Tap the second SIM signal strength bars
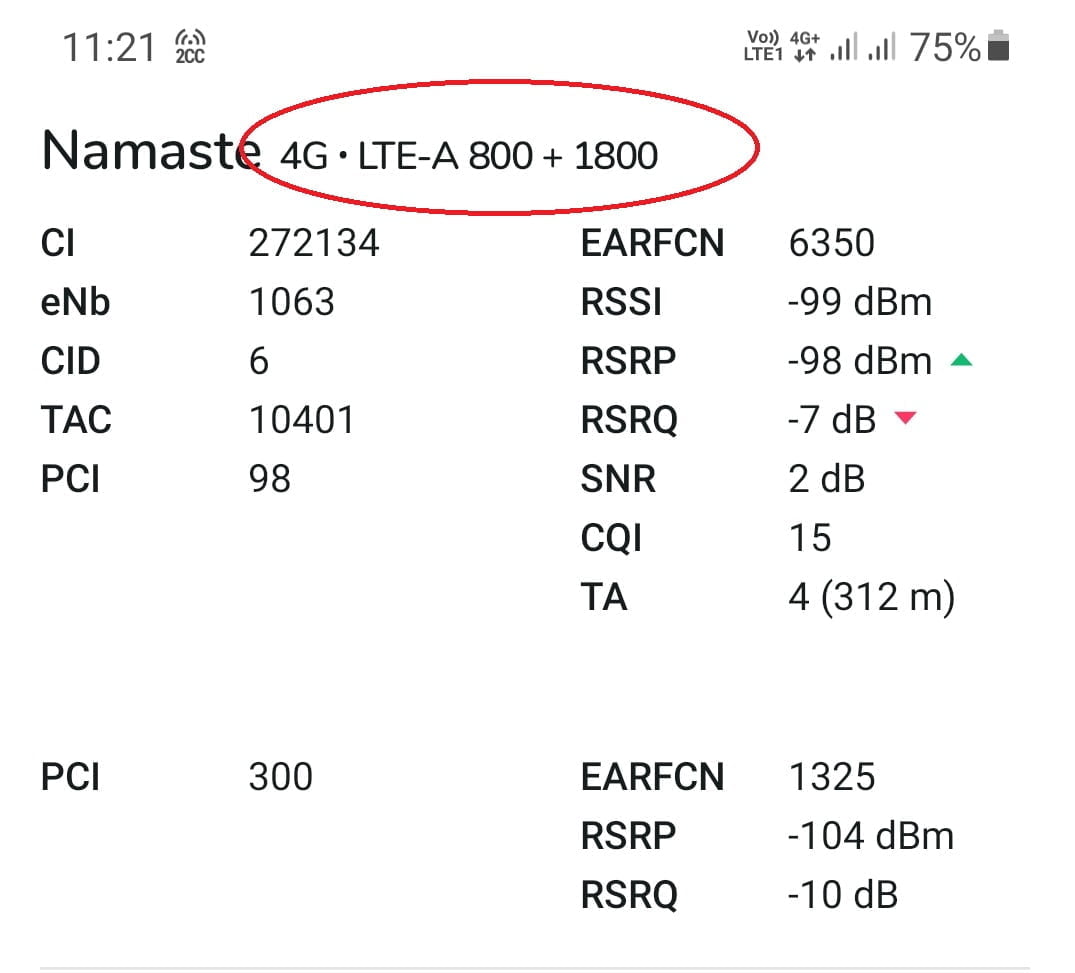Viewport: 1075px width, 973px height. coord(882,47)
